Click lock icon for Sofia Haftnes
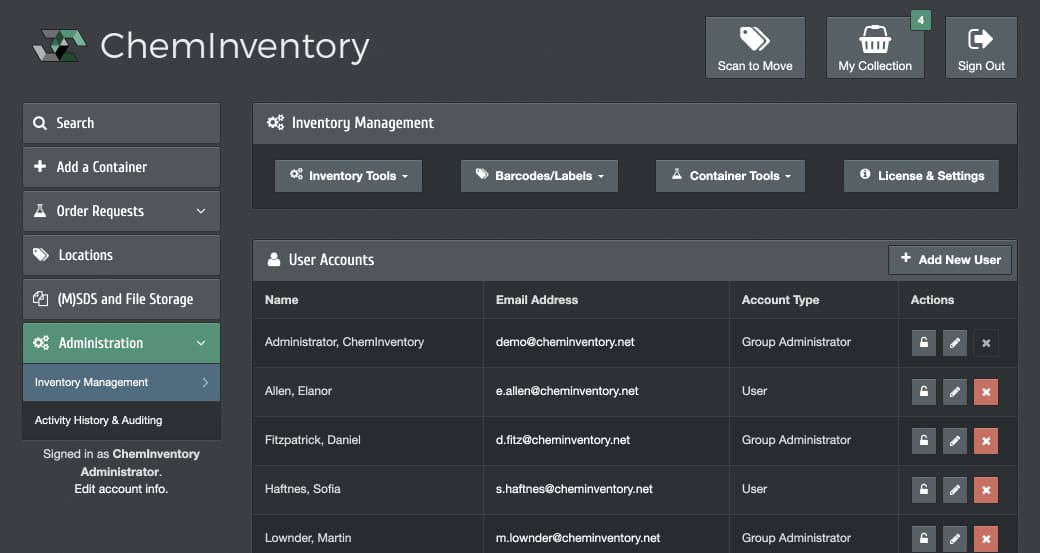 923,490
